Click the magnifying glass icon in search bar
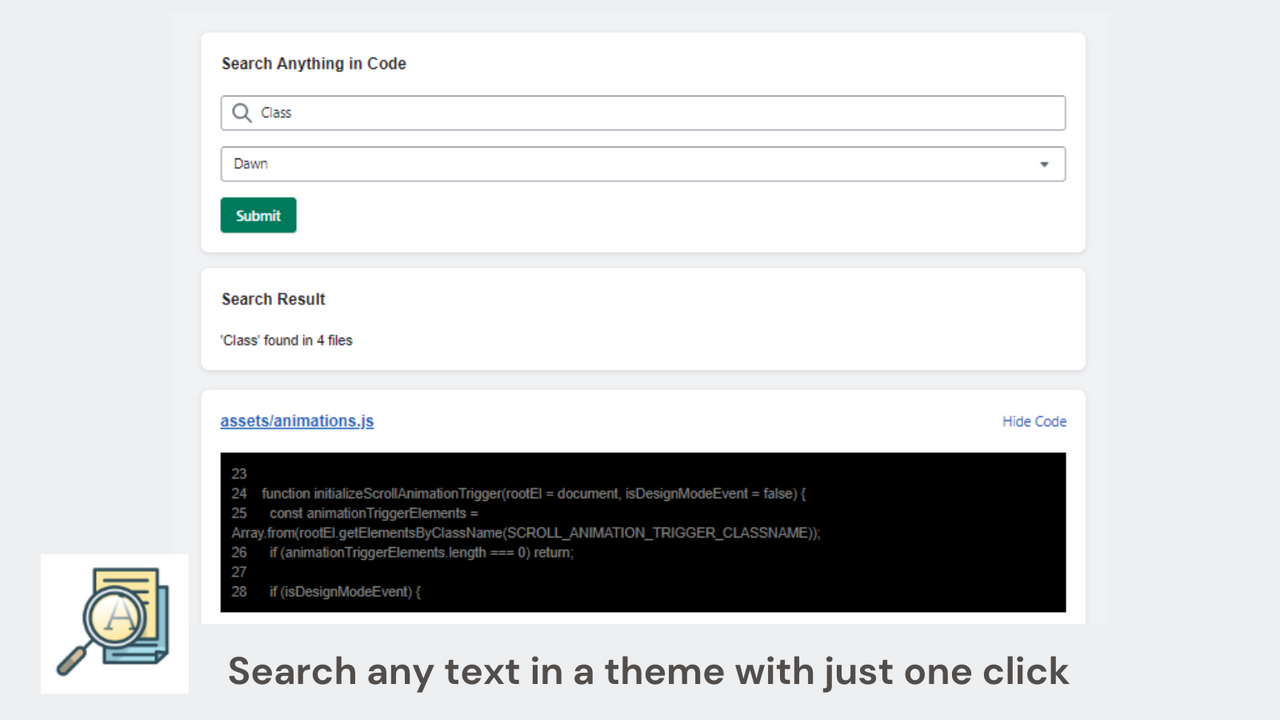Image resolution: width=1280 pixels, height=720 pixels. (241, 112)
